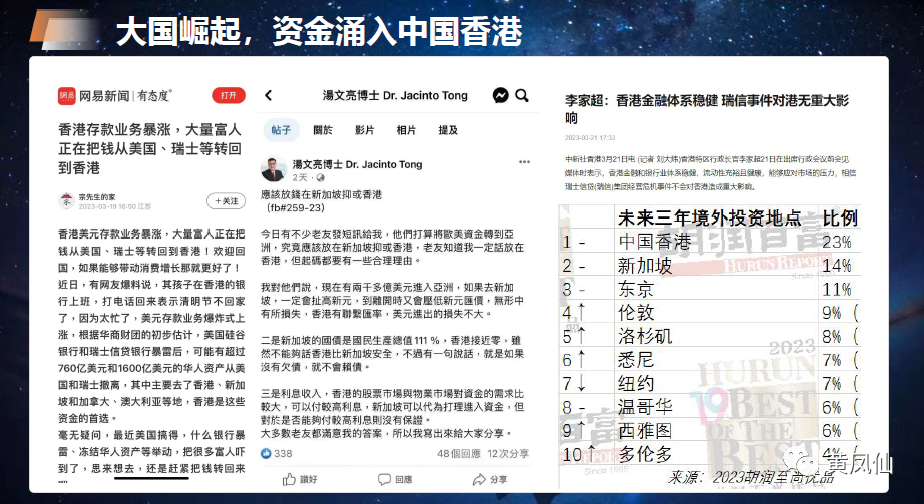
Task: Click the 纽约 row in ranking table
Action: coord(710,383)
